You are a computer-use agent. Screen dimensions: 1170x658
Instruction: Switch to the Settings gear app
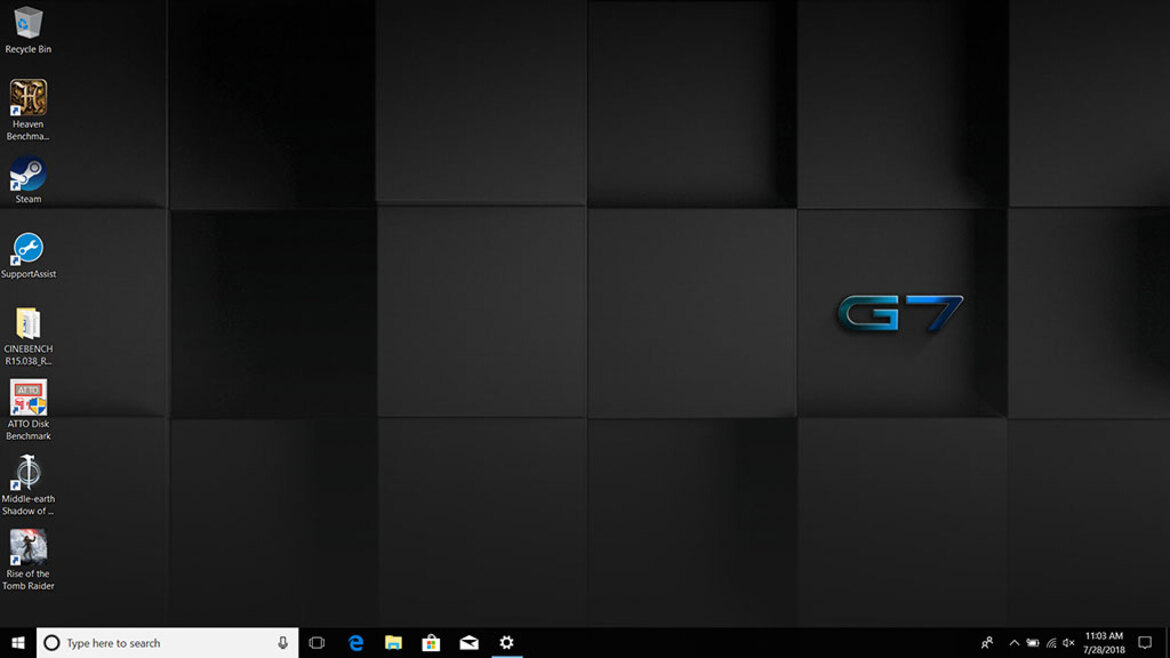pyautogui.click(x=507, y=642)
